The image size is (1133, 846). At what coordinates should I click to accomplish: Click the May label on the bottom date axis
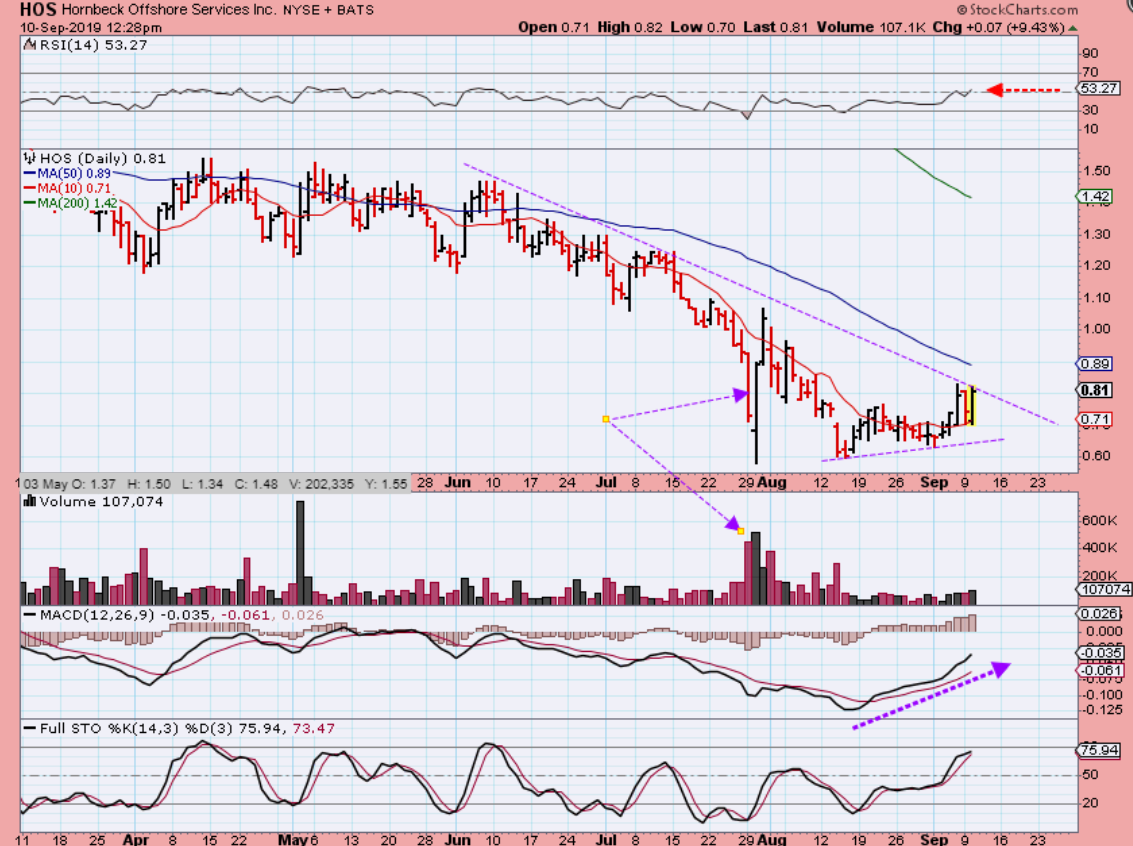click(x=293, y=839)
